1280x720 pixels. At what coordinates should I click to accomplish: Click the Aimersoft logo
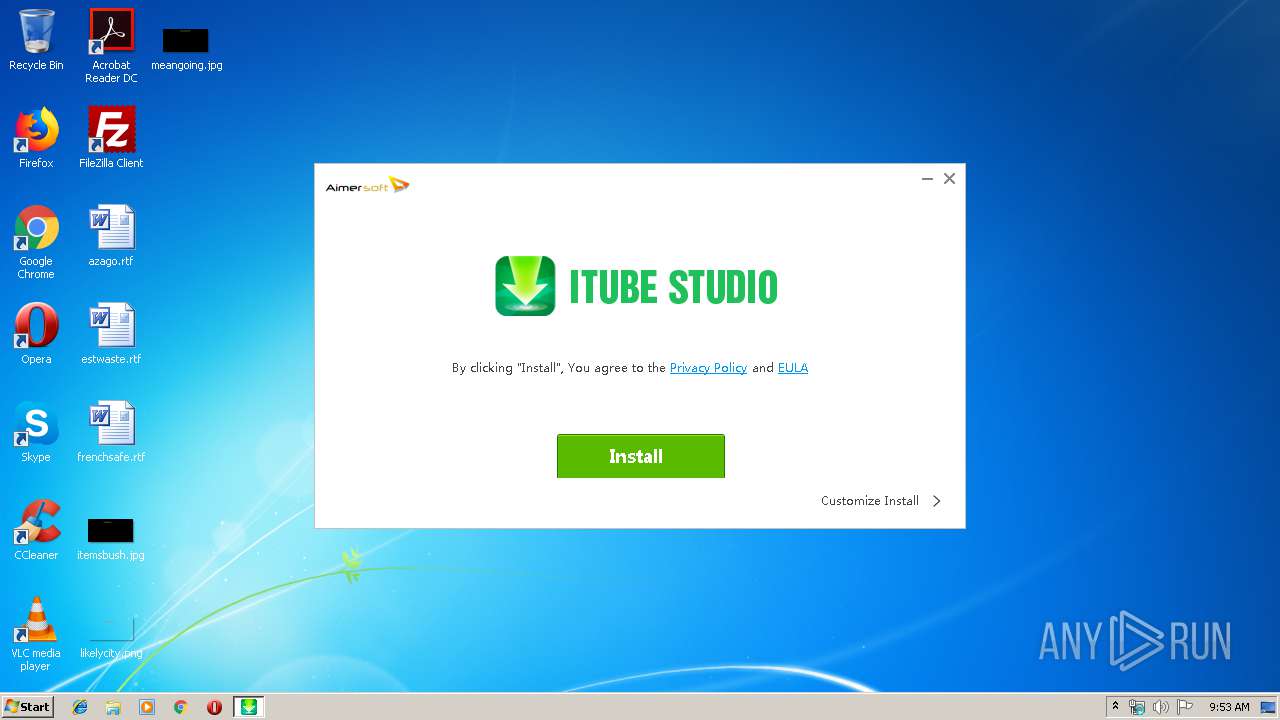pyautogui.click(x=367, y=185)
